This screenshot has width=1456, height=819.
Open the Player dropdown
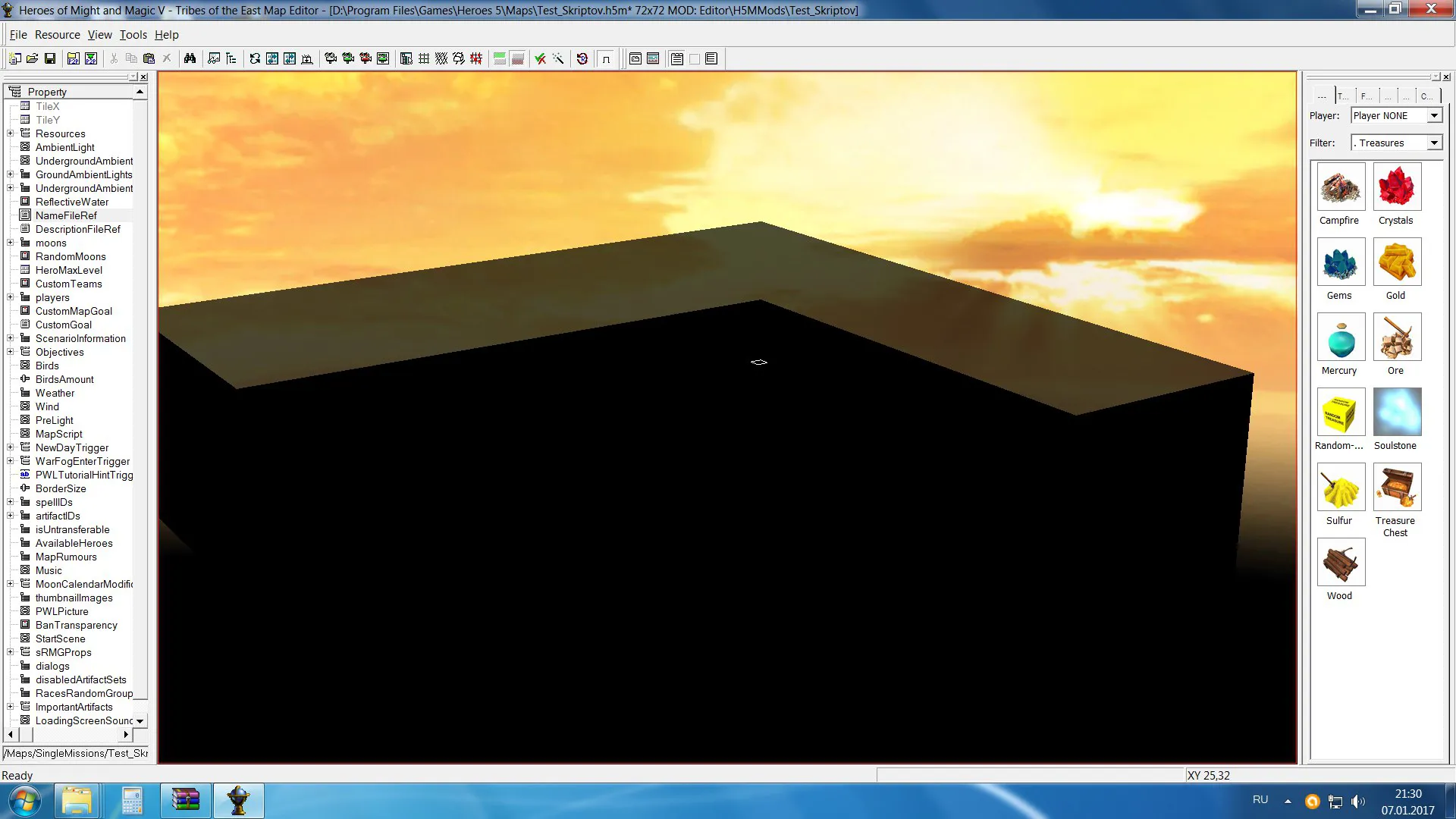[x=1434, y=115]
